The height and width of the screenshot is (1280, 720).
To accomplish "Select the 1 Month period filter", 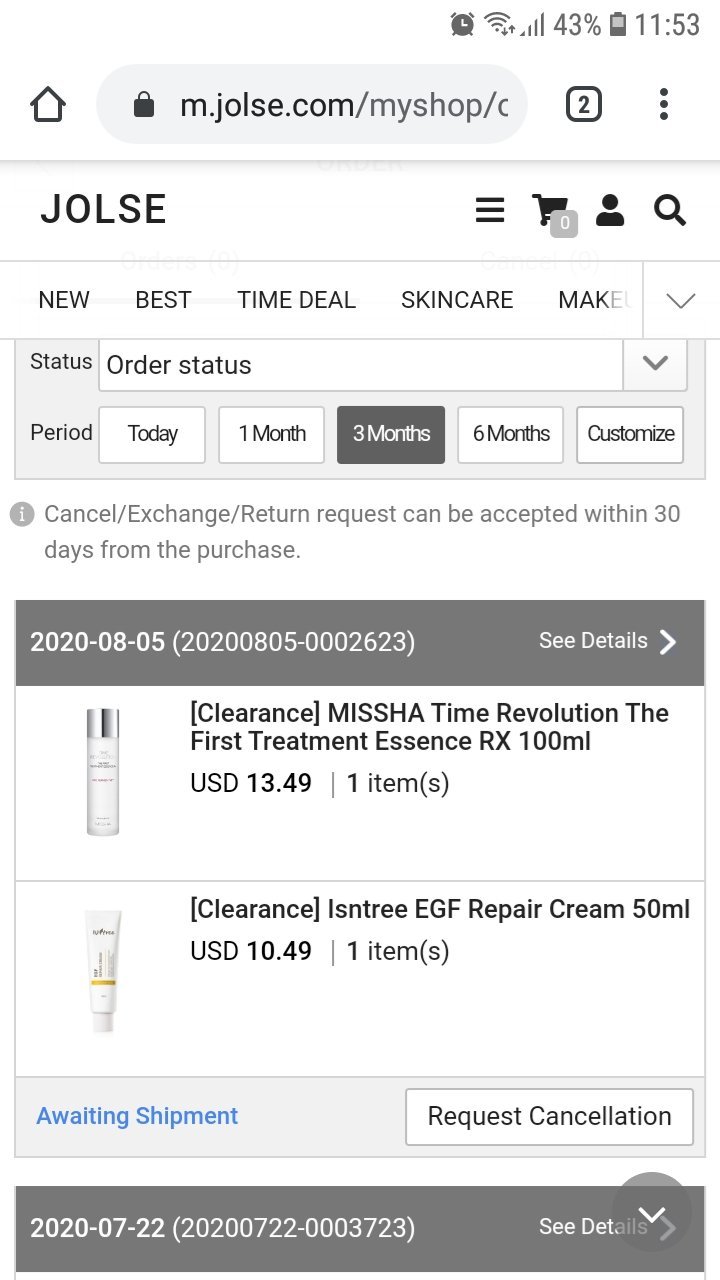I will click(271, 434).
